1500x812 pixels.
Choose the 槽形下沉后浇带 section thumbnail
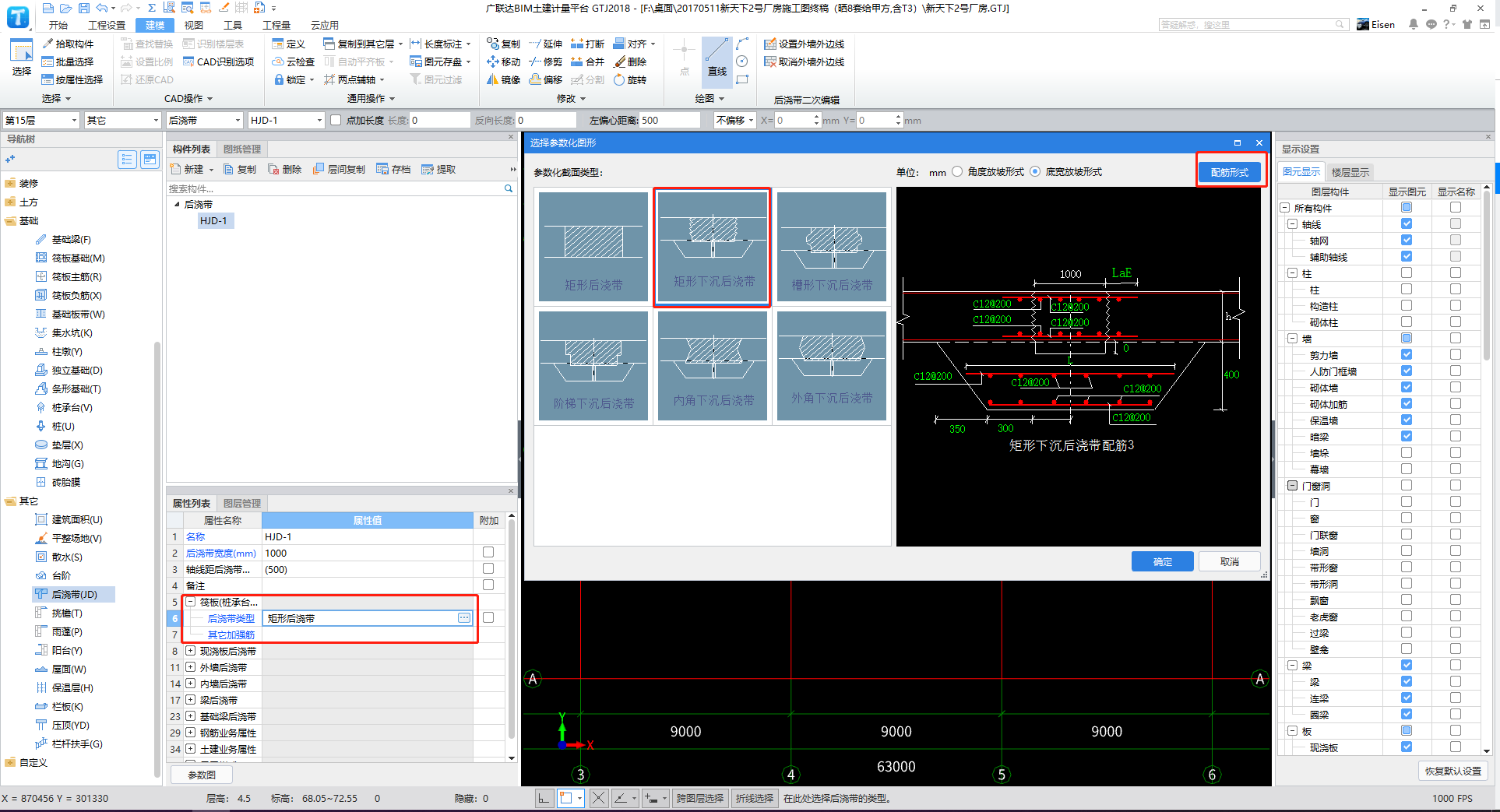point(832,247)
